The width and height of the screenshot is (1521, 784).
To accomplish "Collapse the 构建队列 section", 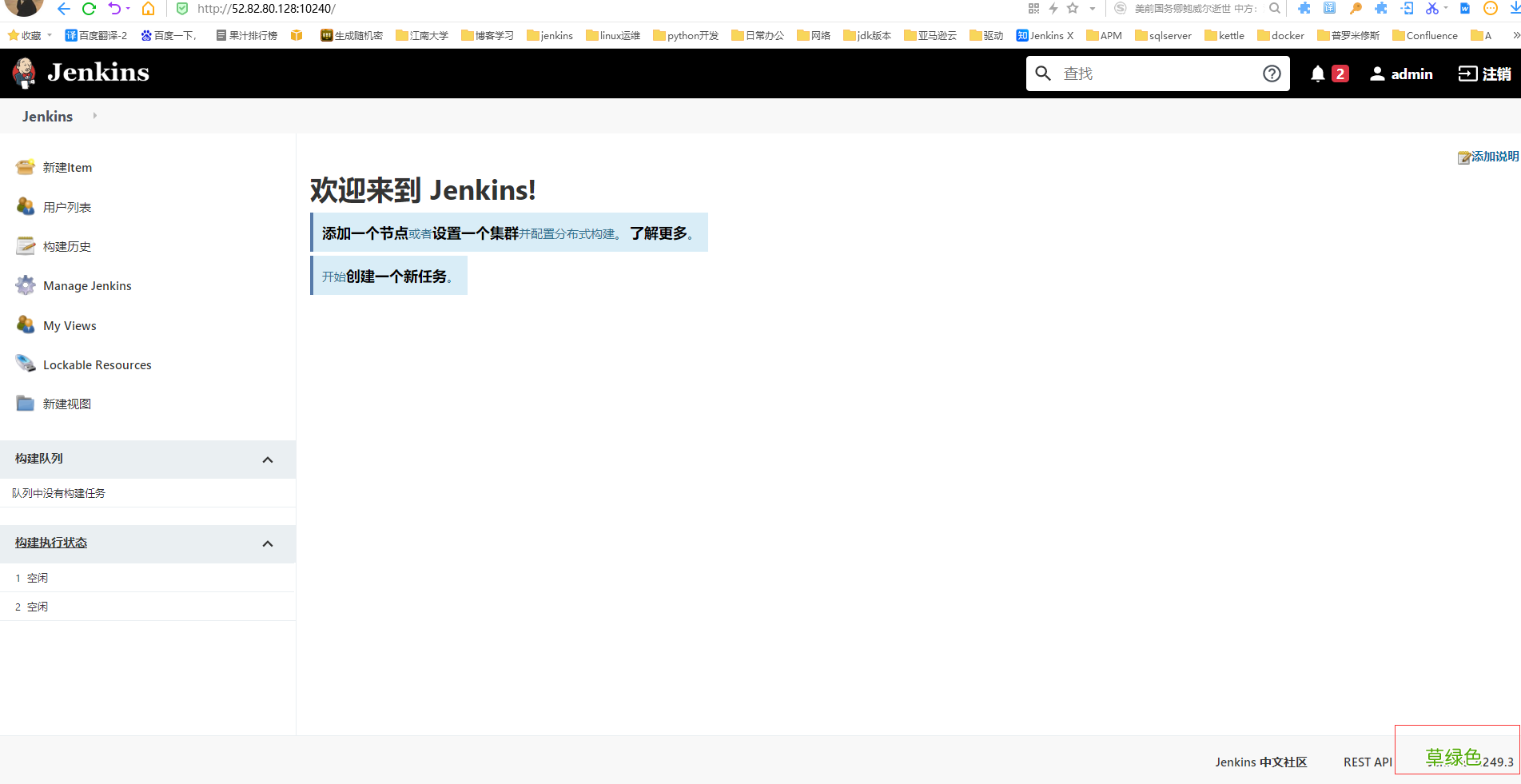I will click(268, 460).
